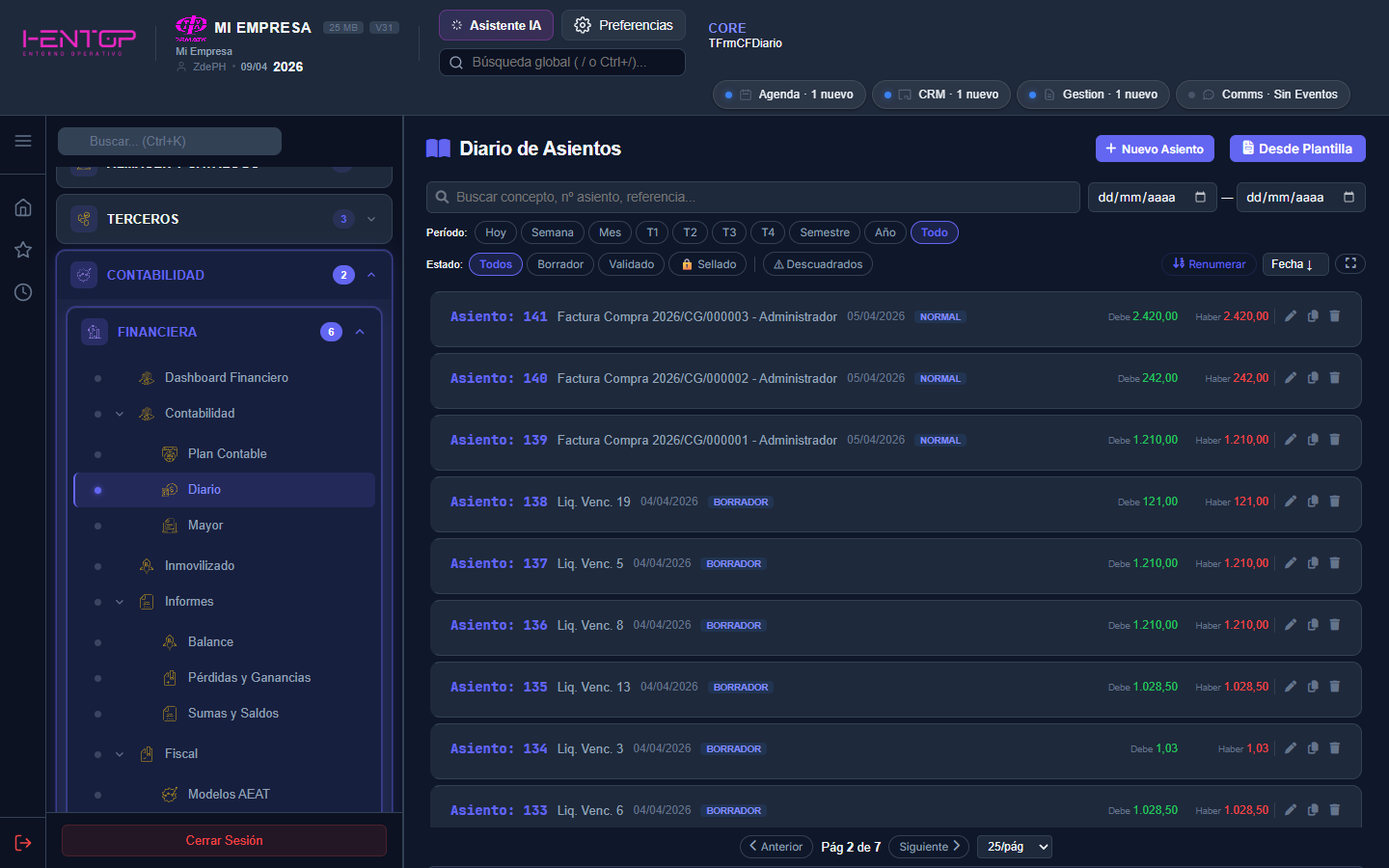The image size is (1389, 868).
Task: Open the favorites star icon in sidebar
Action: click(23, 250)
